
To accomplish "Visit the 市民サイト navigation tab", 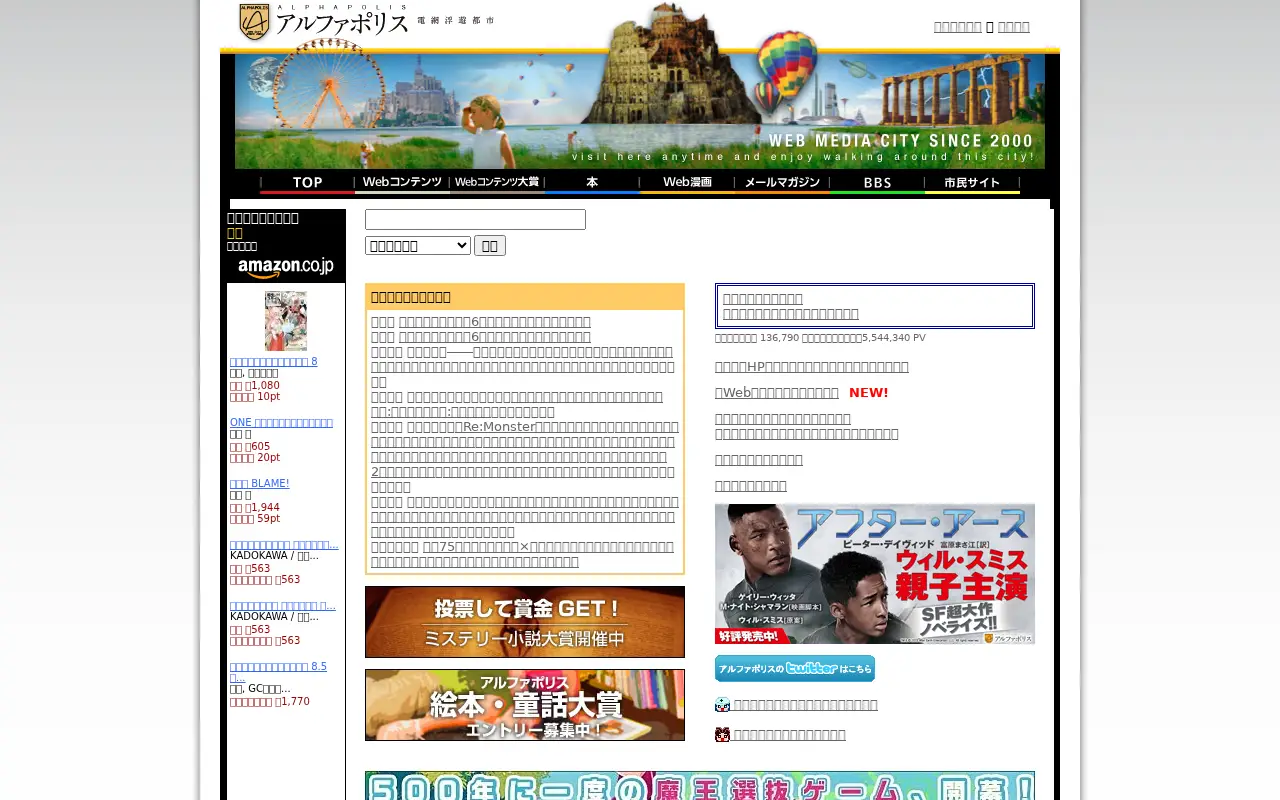I will (x=972, y=183).
